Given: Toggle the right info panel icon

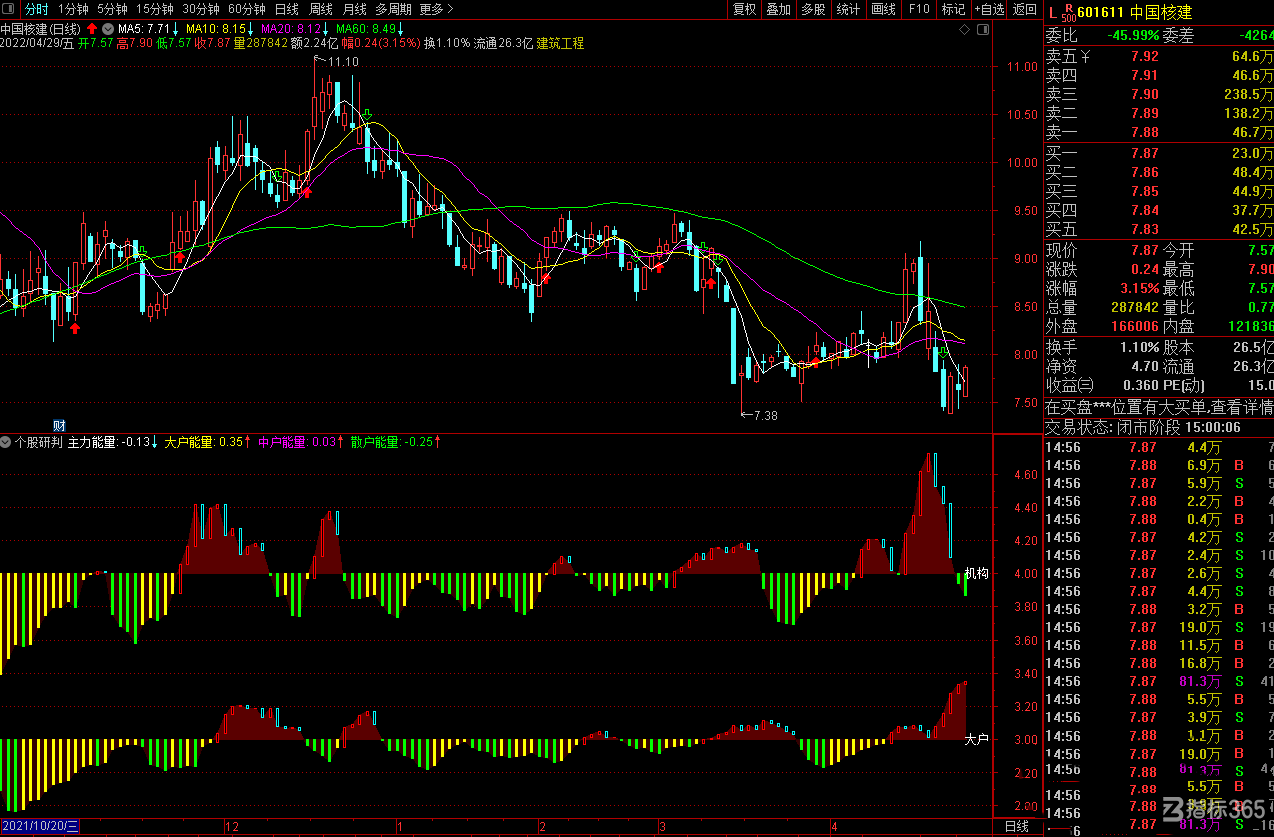Looking at the screenshot, I should [x=982, y=31].
